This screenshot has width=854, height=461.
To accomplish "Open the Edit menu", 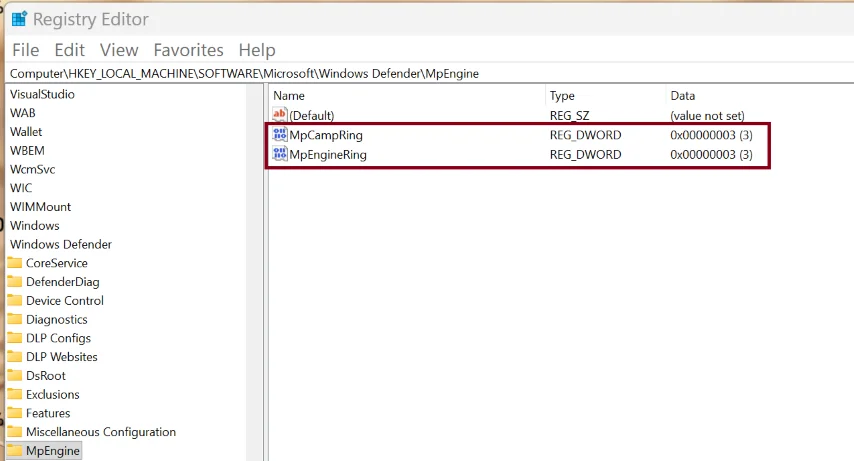I will pos(69,50).
